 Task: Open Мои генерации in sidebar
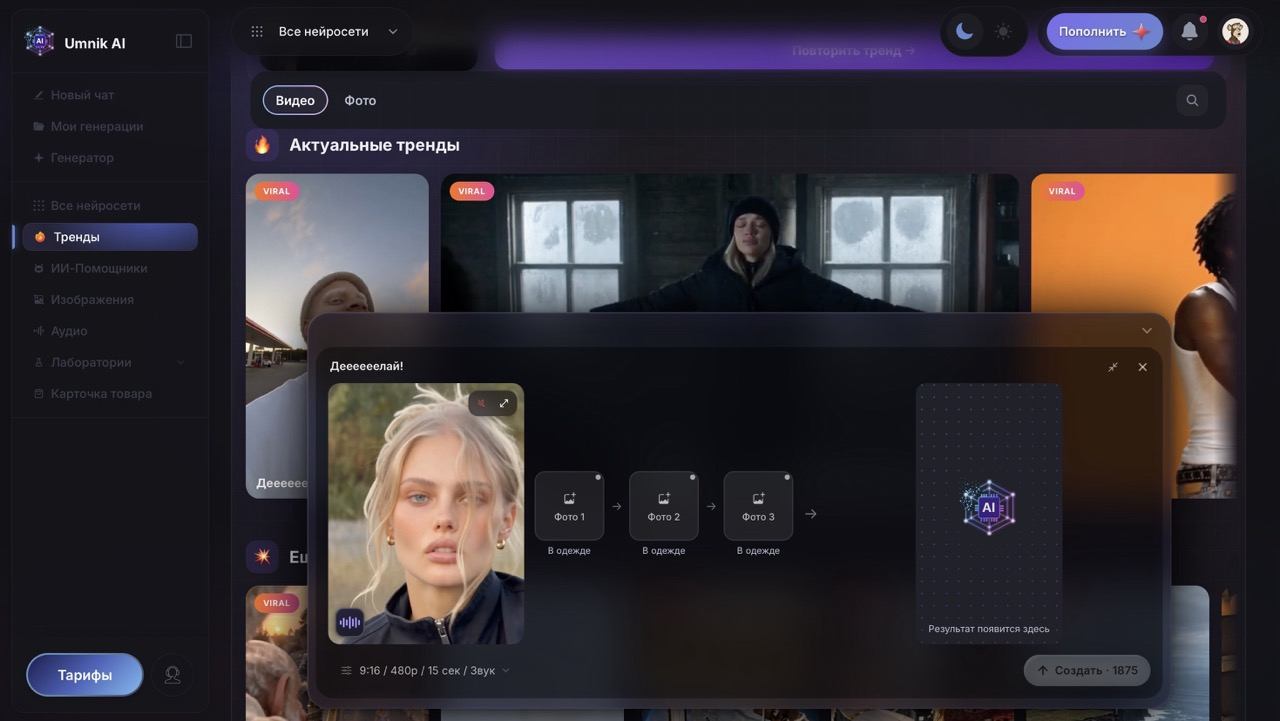click(x=110, y=126)
